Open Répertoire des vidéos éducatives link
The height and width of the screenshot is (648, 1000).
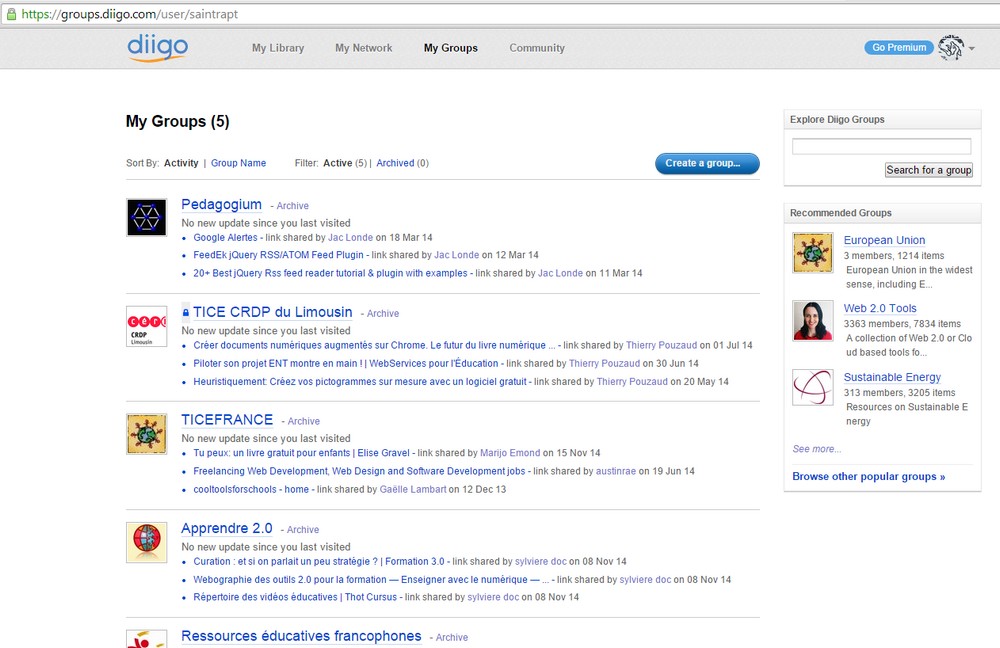(x=295, y=597)
